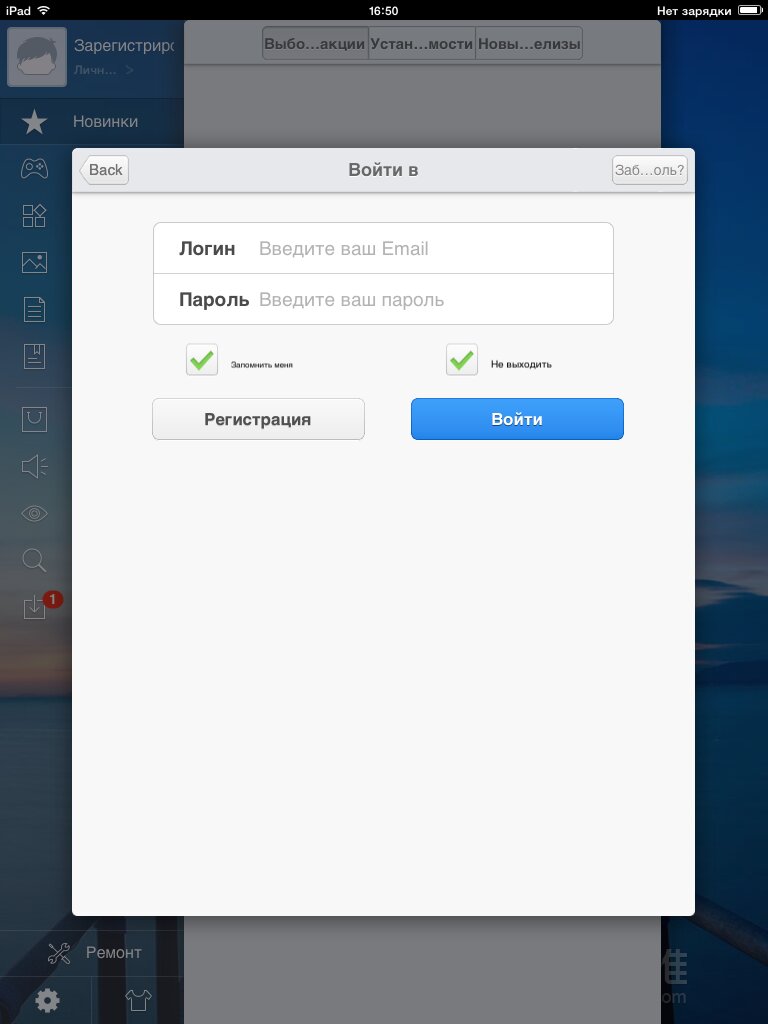
Task: Click the 'Регистрация' button
Action: pos(258,419)
